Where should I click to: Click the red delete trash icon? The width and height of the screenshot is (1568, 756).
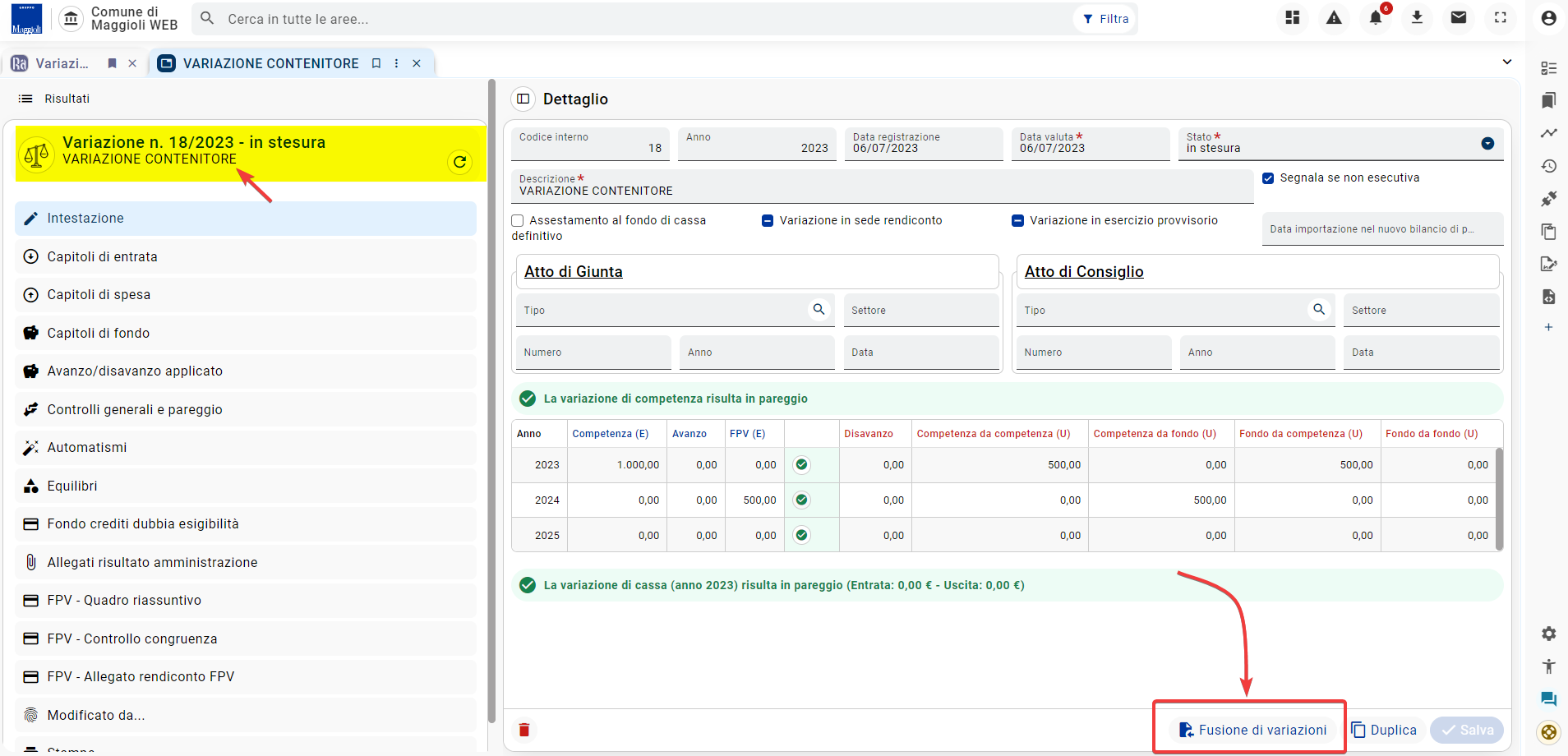524,730
